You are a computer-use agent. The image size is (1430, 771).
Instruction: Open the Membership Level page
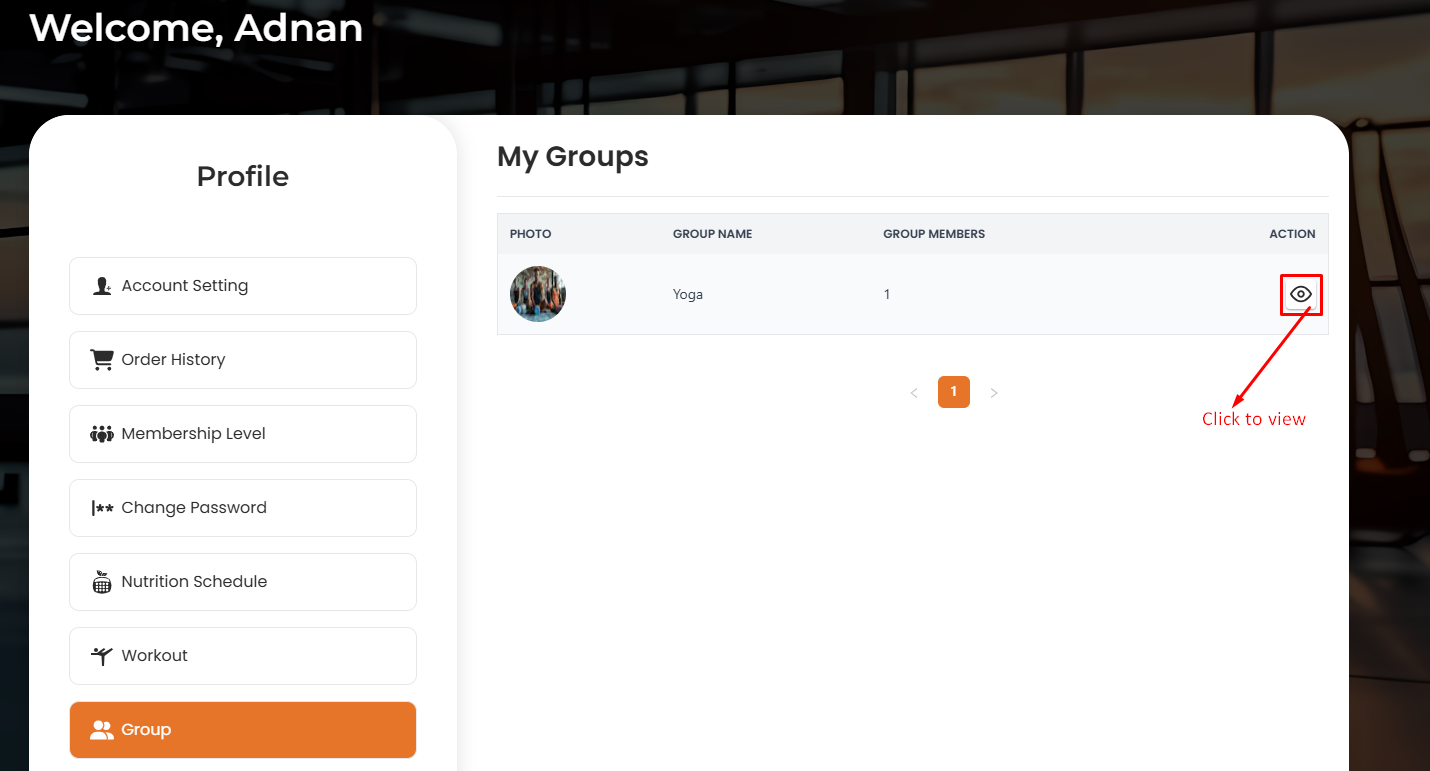click(x=243, y=433)
